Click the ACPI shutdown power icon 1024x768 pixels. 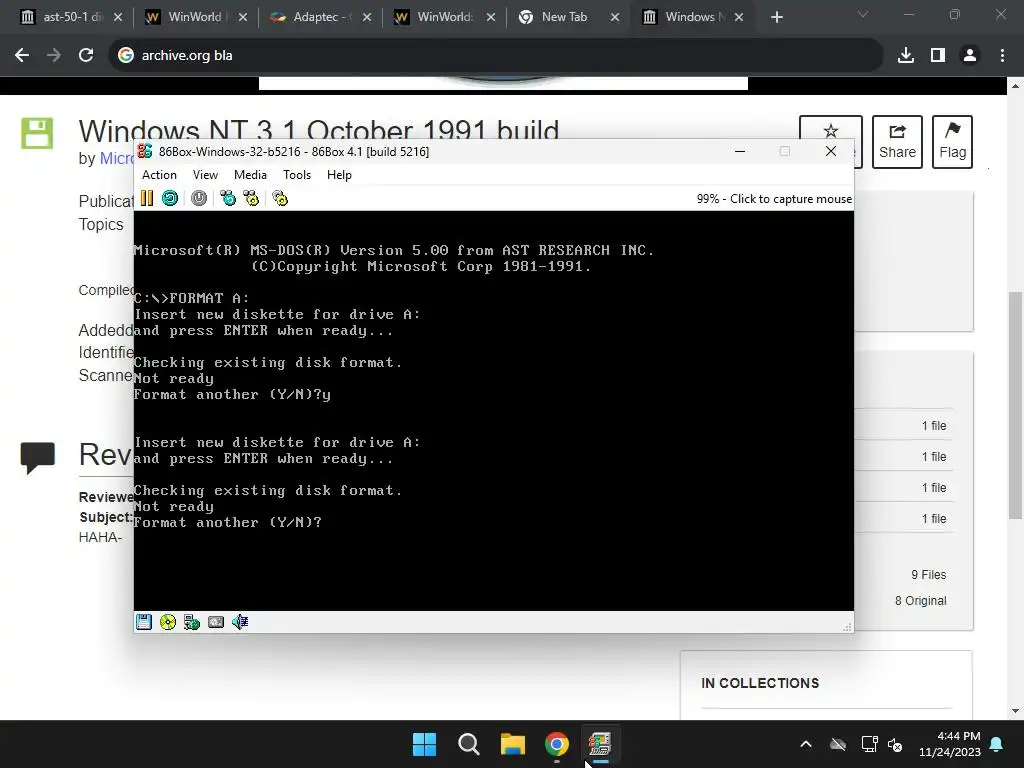[x=199, y=198]
